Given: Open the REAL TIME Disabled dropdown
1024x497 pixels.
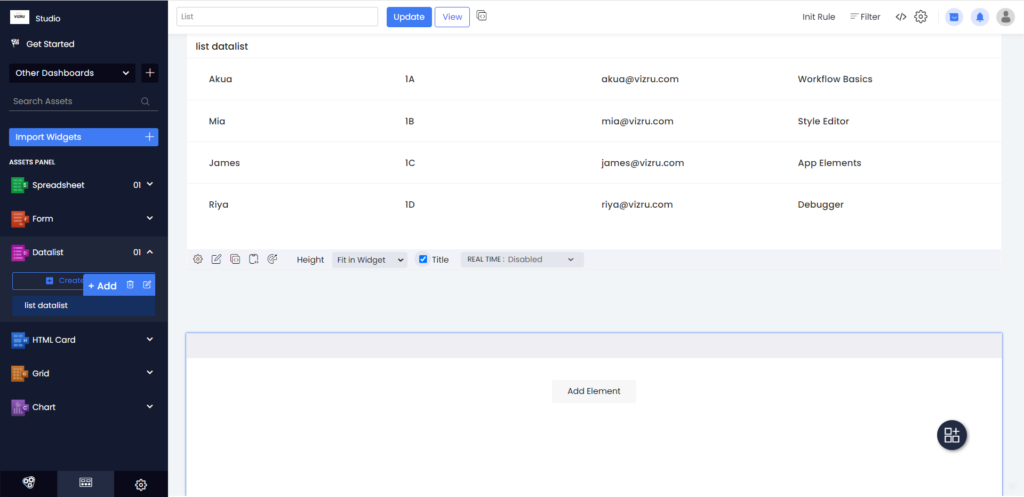Looking at the screenshot, I should 522,259.
